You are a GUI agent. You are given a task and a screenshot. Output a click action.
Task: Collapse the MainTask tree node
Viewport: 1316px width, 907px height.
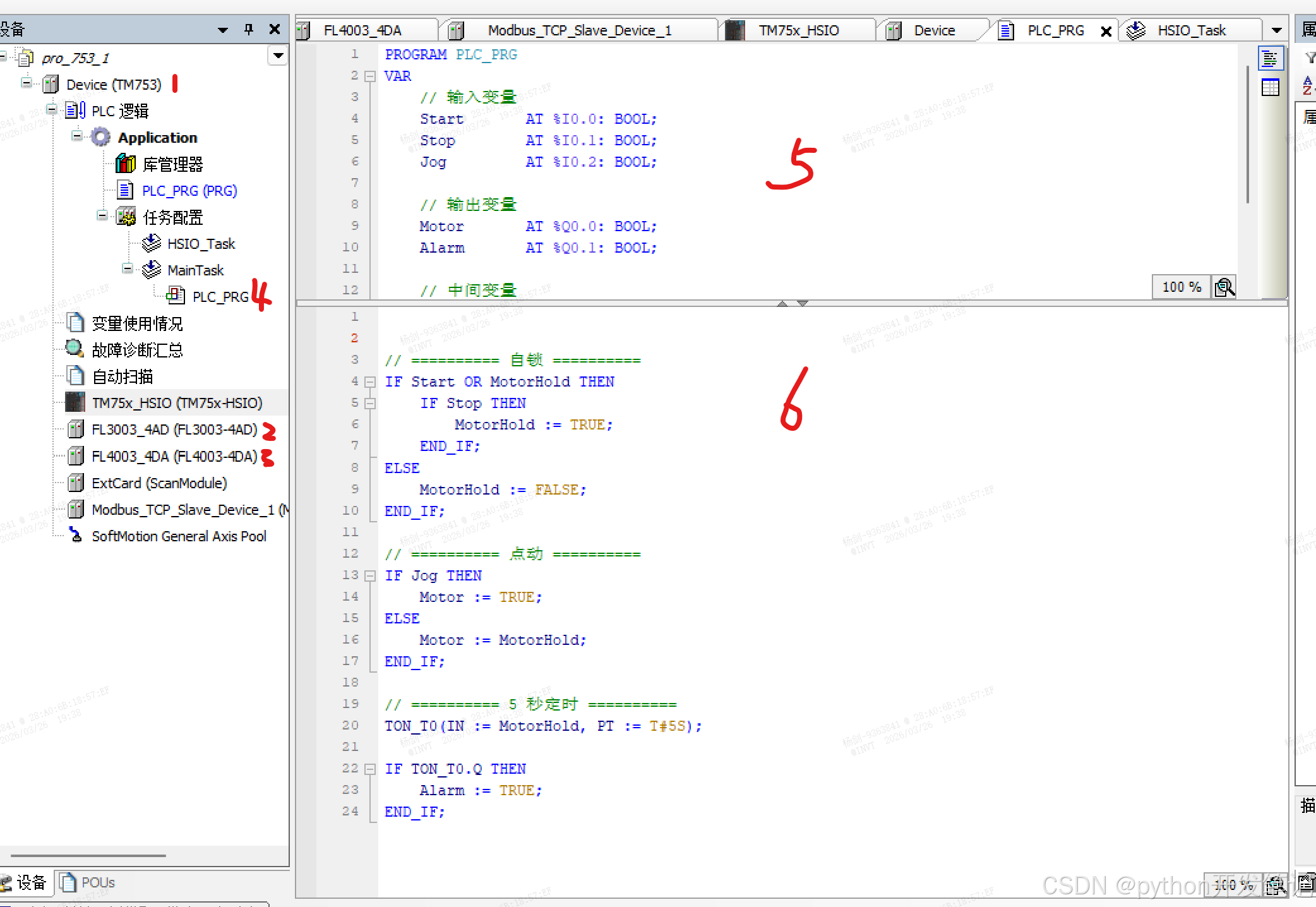pos(128,269)
